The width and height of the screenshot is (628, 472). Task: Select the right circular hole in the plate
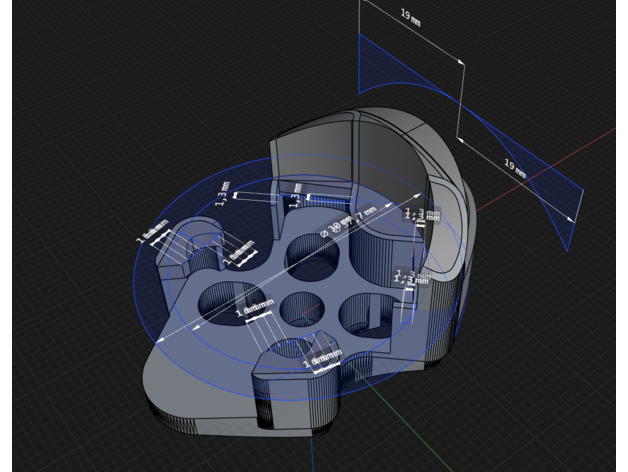pyautogui.click(x=370, y=312)
